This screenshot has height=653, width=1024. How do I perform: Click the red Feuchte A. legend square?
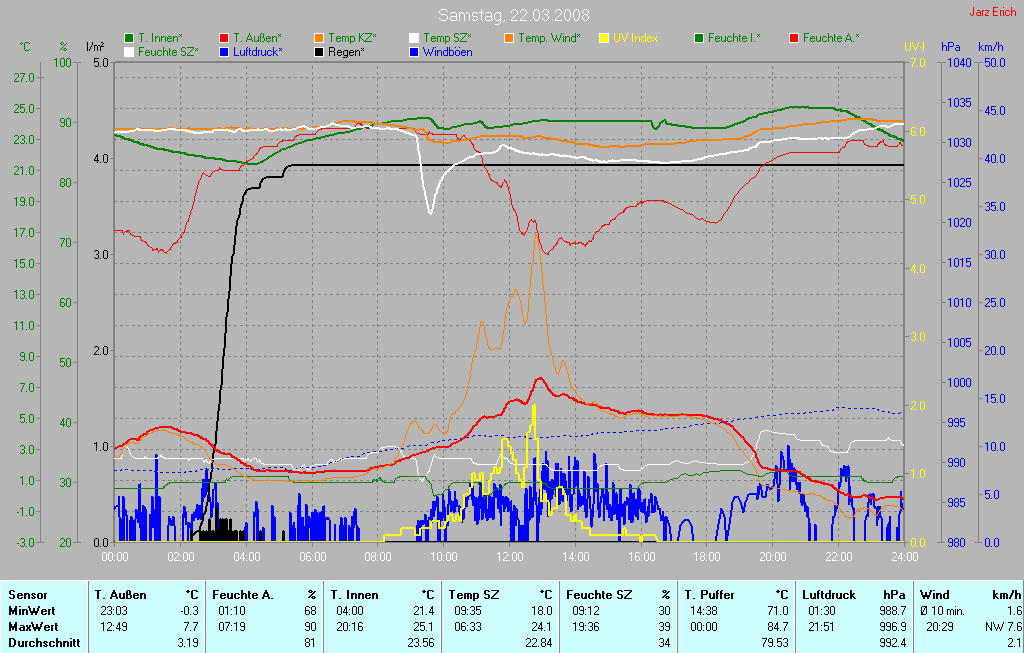click(794, 38)
